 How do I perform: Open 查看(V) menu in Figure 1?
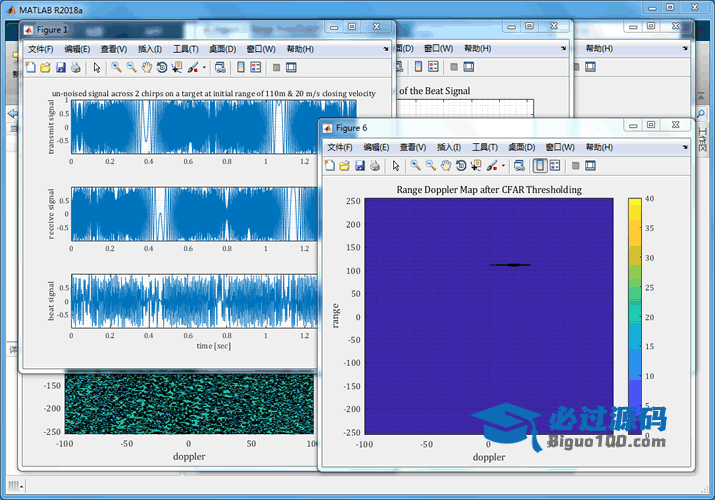point(114,49)
